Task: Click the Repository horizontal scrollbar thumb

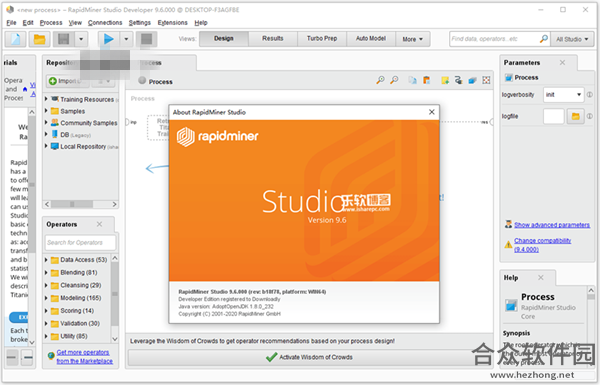Action: [72, 204]
